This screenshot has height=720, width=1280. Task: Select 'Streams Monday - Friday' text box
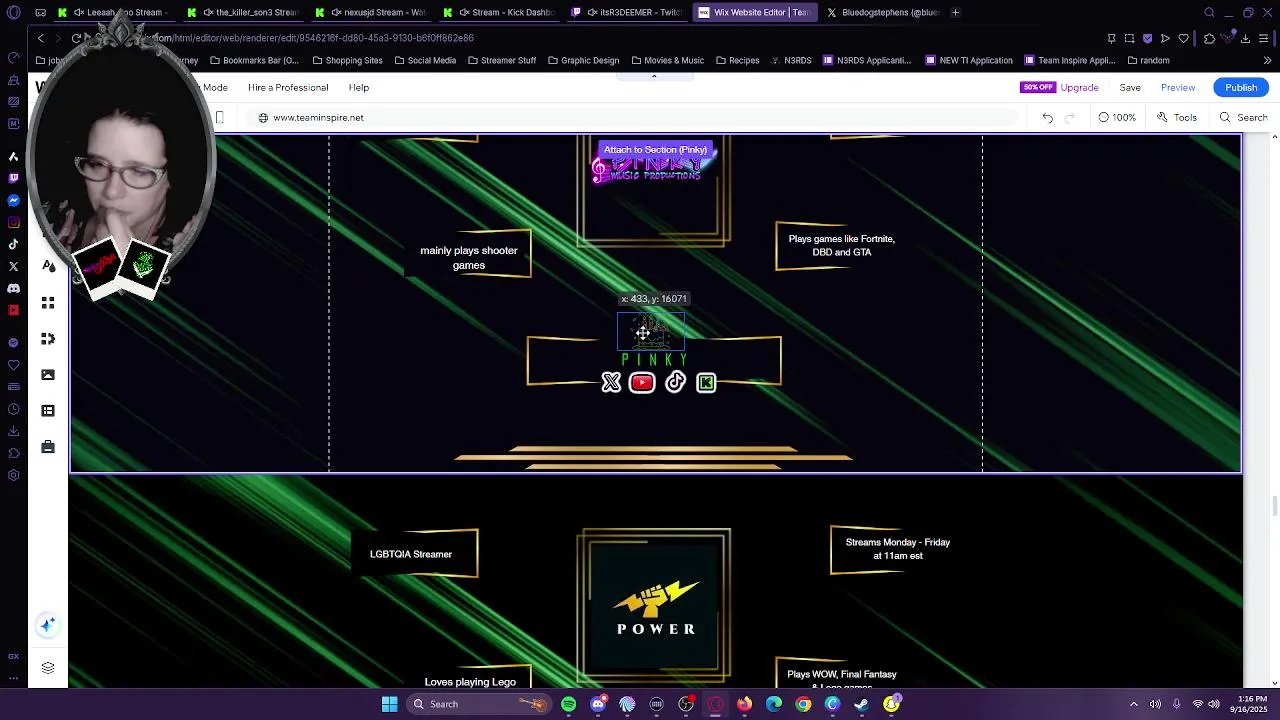(898, 549)
